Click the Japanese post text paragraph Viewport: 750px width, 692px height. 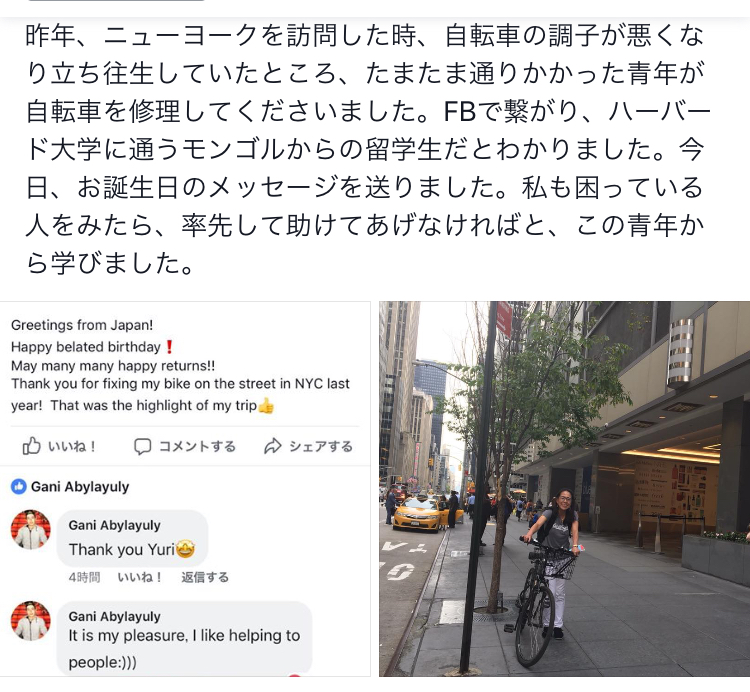pyautogui.click(x=367, y=149)
